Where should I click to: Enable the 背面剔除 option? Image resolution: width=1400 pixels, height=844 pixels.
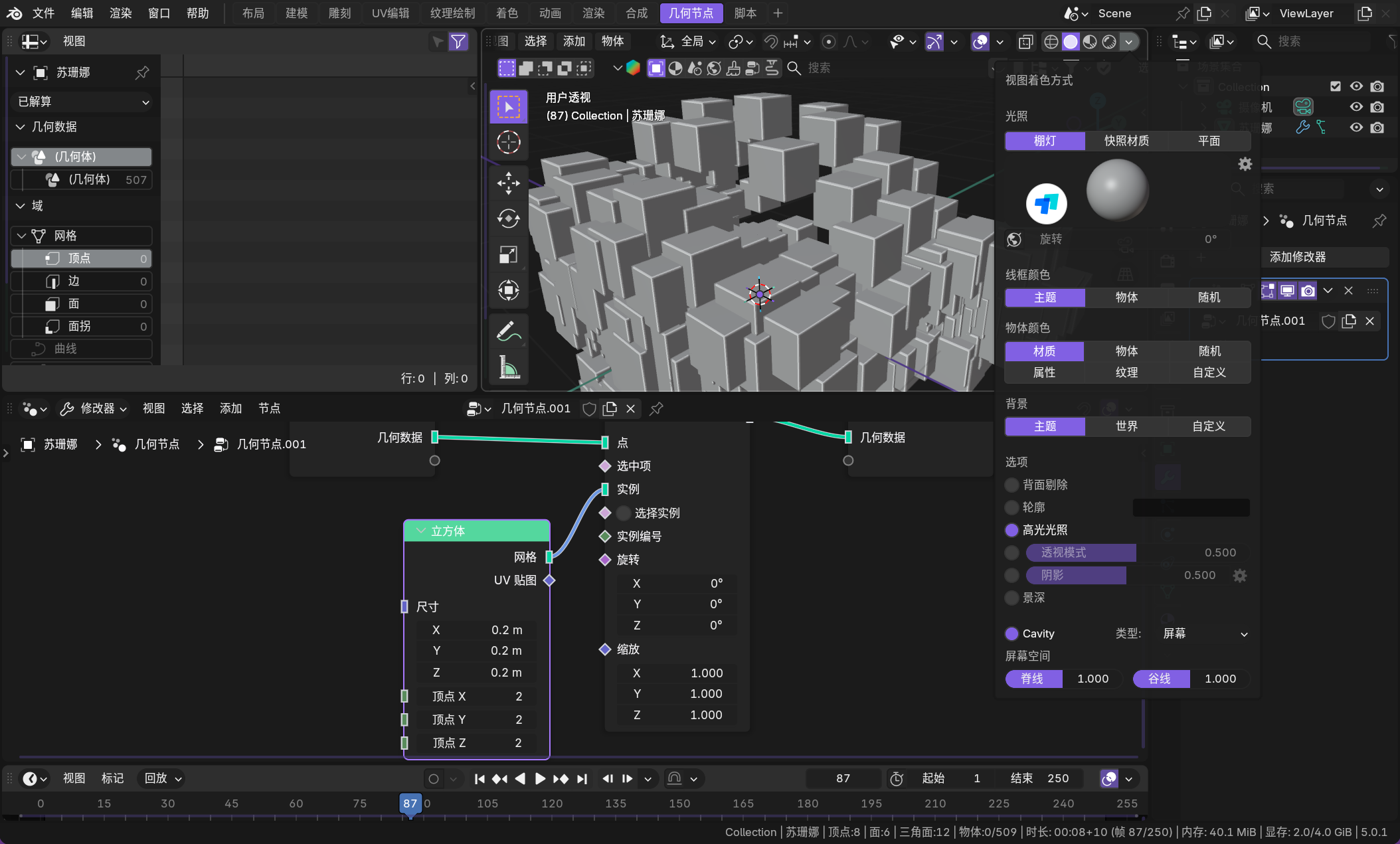pos(1011,485)
